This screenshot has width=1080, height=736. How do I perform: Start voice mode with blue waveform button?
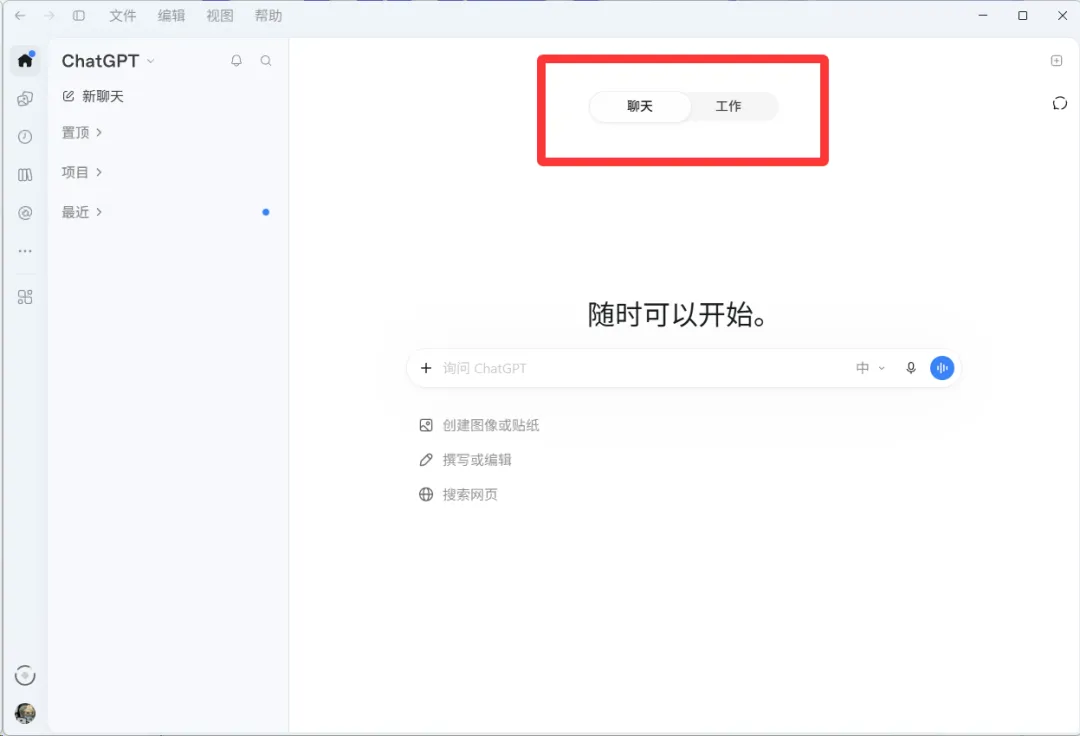[942, 368]
